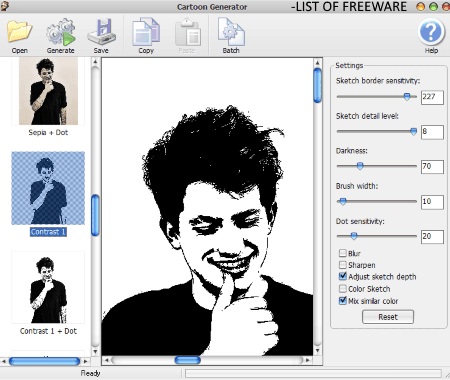Screen dimensions: 450x380
Task: Adjust Sketch border sensitivity slider handle
Action: [407, 97]
